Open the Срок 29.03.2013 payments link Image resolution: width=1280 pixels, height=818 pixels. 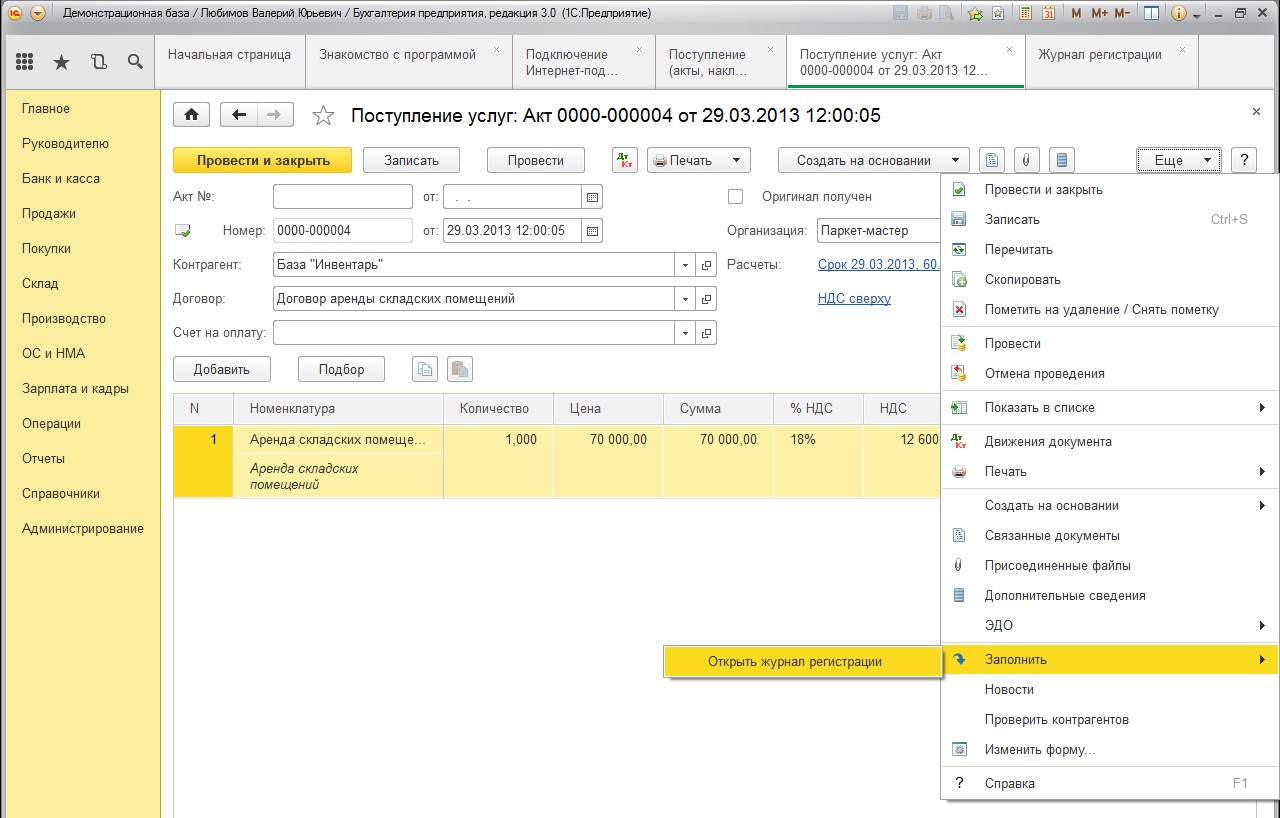(x=878, y=264)
